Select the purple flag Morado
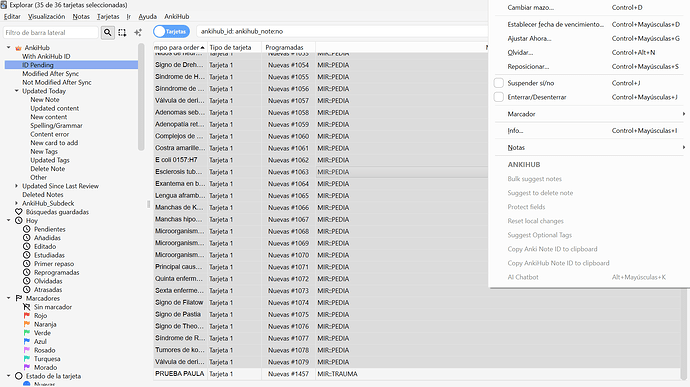The height and width of the screenshot is (387, 690). [x=27, y=367]
